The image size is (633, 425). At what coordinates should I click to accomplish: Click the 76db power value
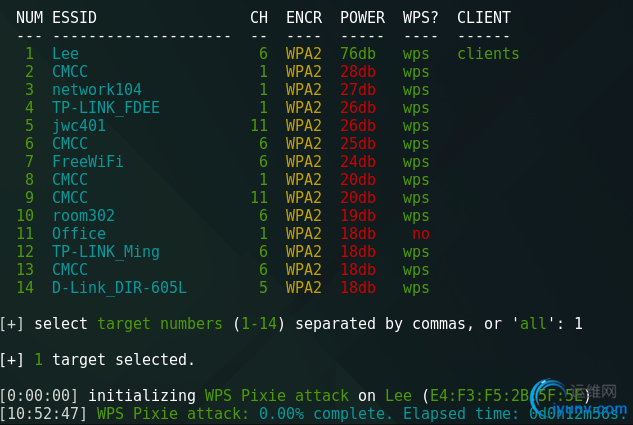pyautogui.click(x=357, y=53)
